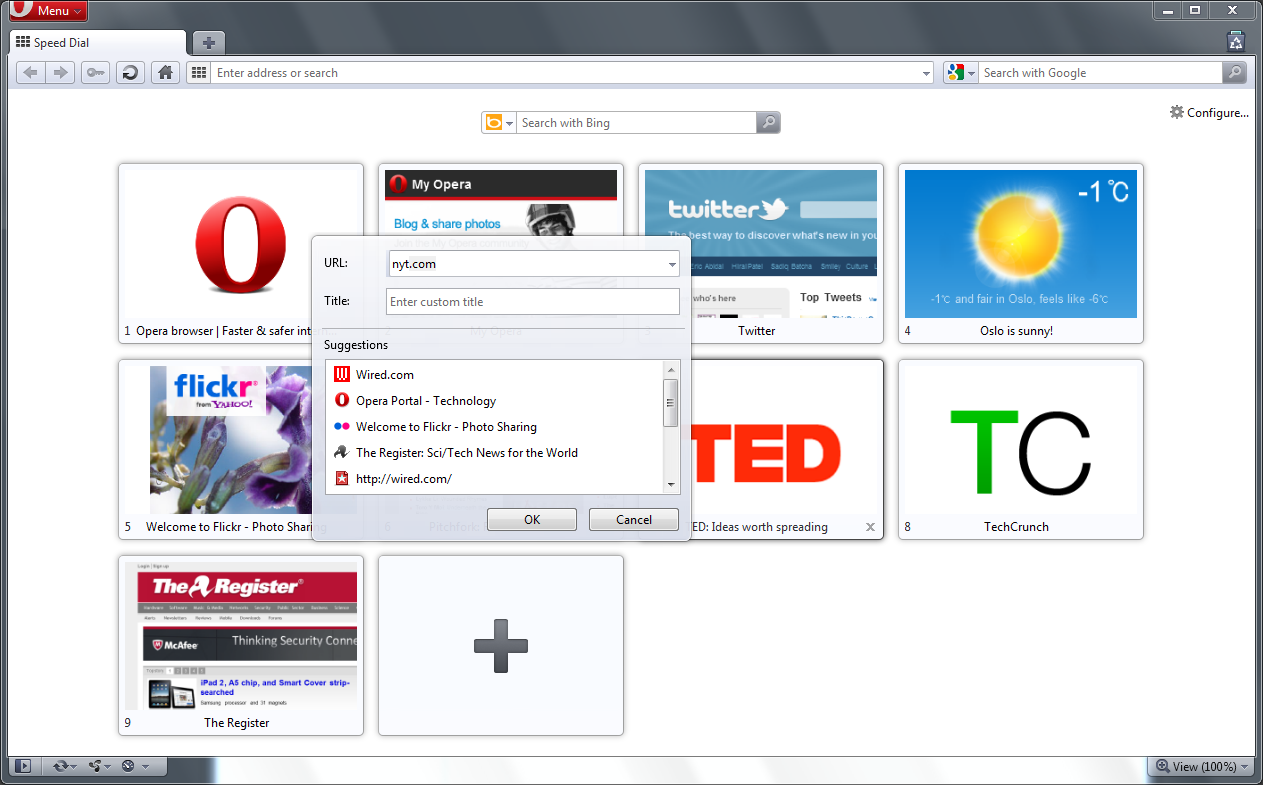The height and width of the screenshot is (785, 1263).
Task: Confirm the dialog with OK
Action: click(532, 520)
